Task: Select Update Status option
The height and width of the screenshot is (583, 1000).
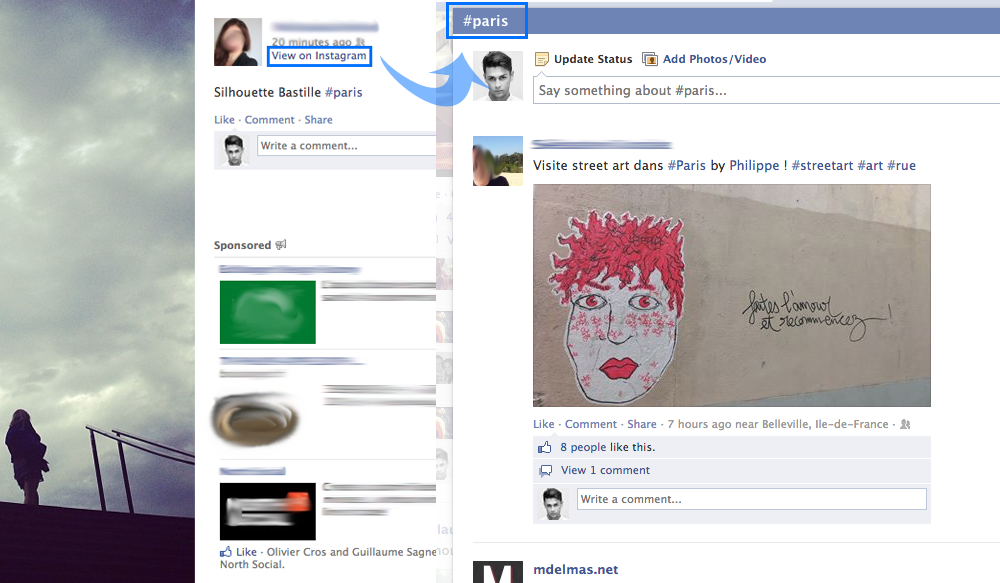Action: [x=593, y=59]
